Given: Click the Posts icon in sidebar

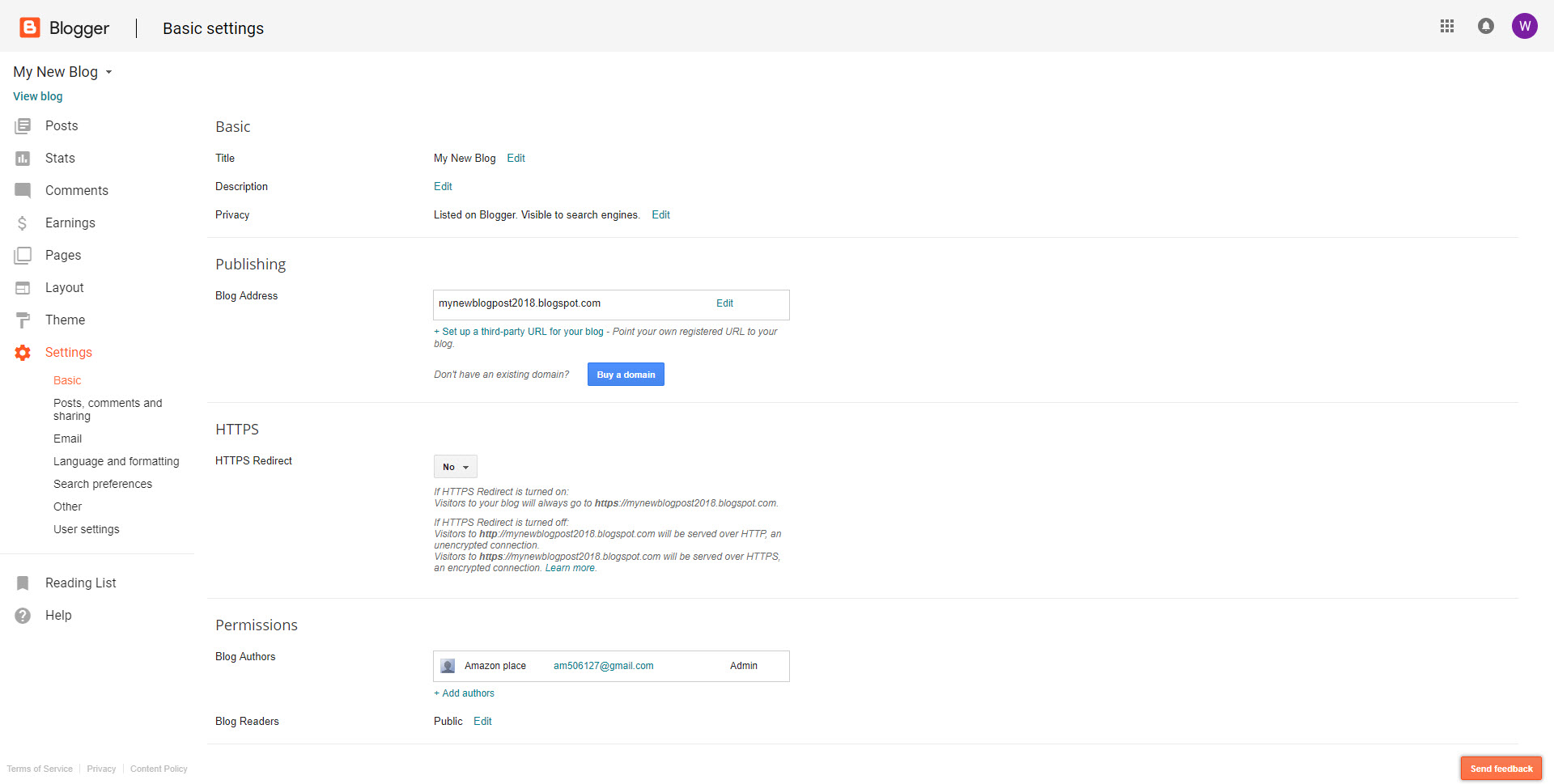Looking at the screenshot, I should [23, 126].
